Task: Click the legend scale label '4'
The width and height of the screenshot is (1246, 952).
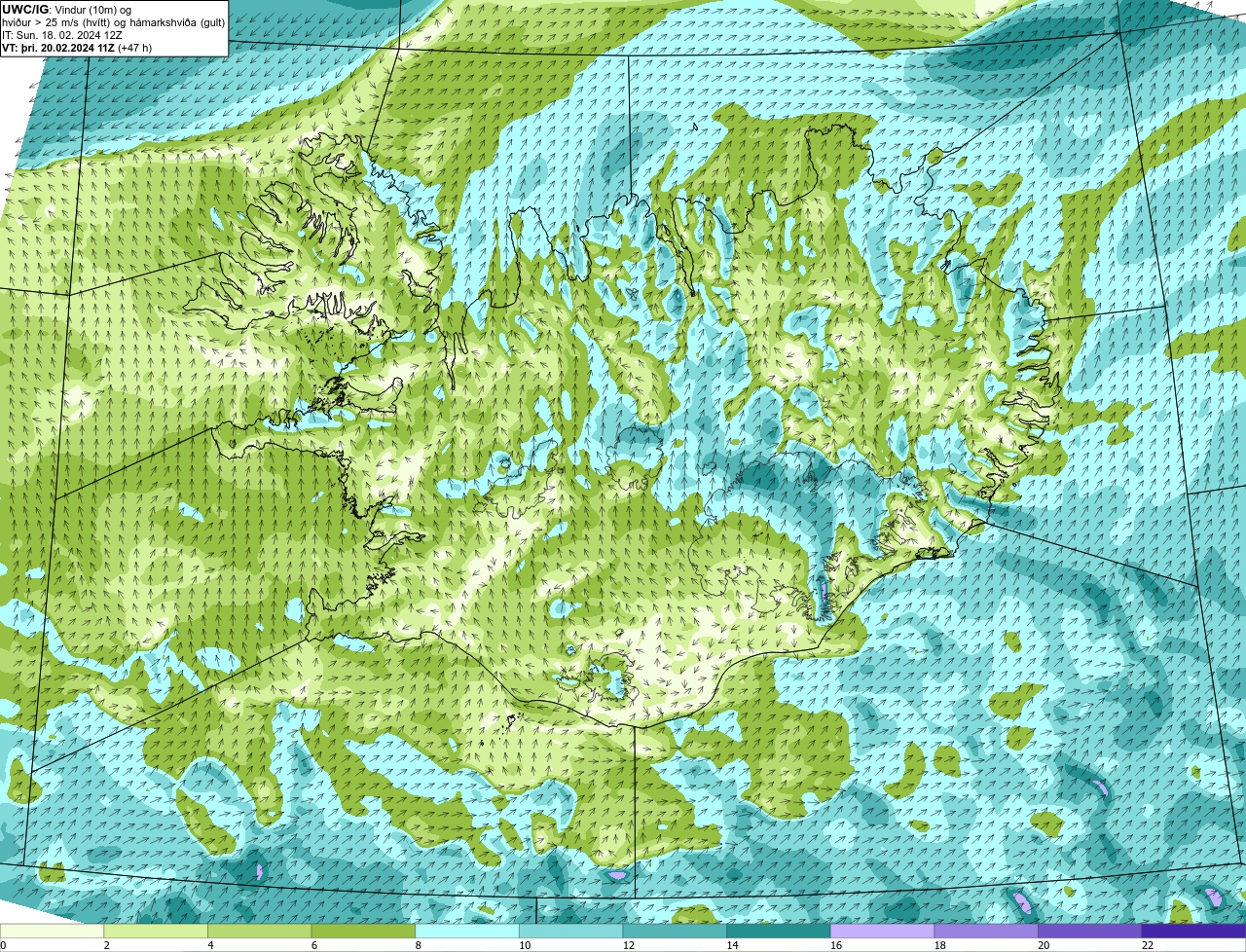Action: [210, 945]
